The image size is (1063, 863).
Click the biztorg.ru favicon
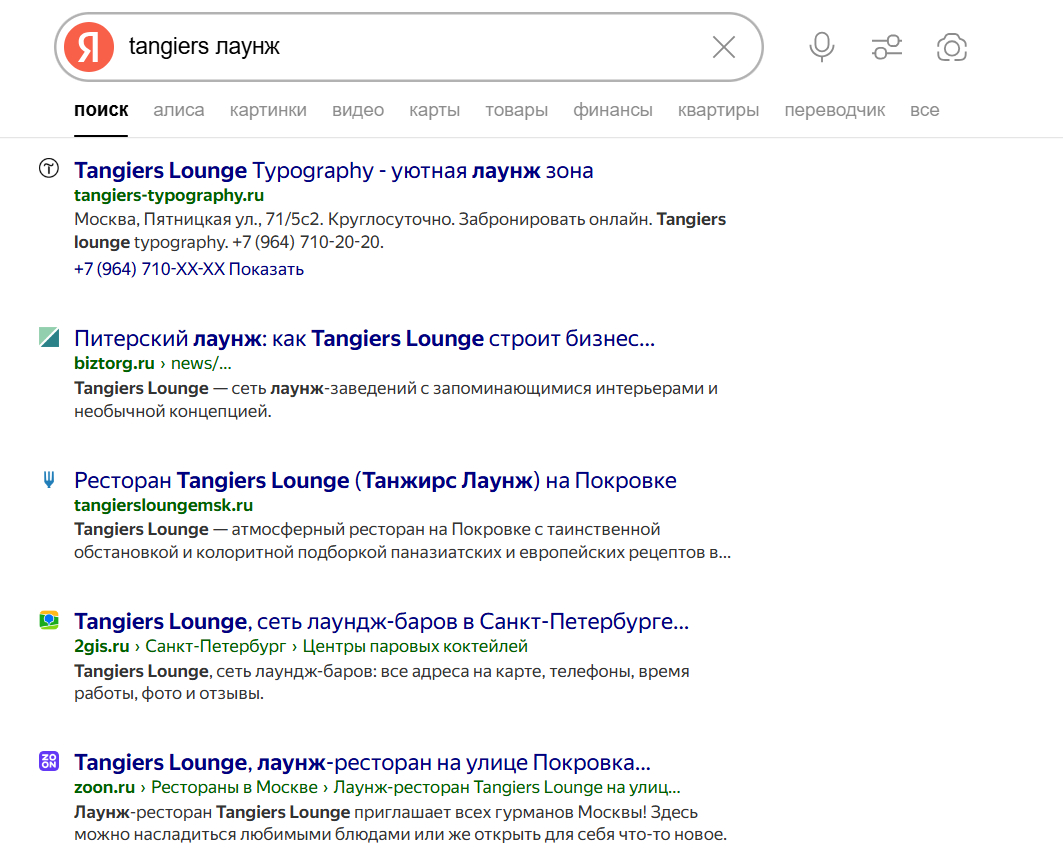pos(49,336)
